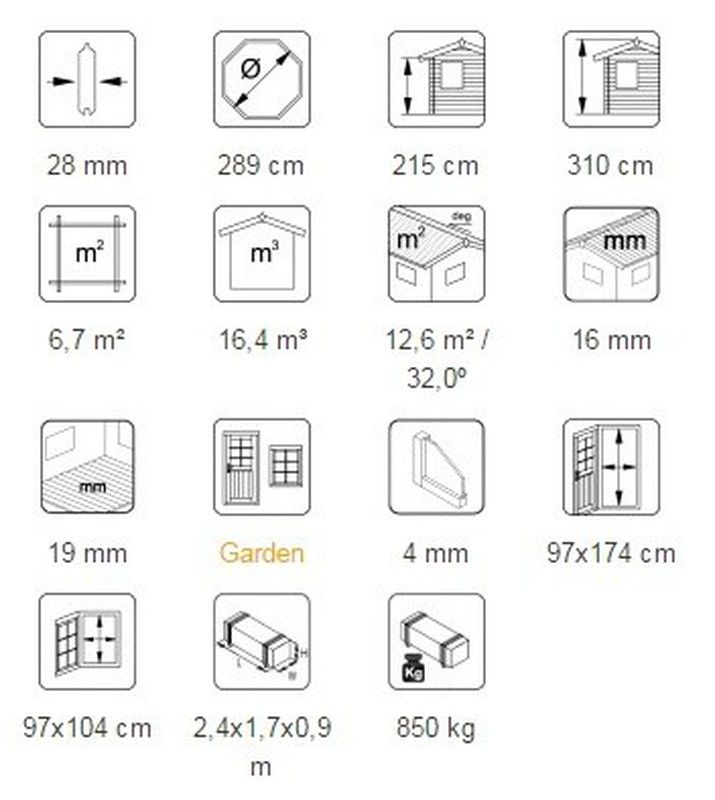Click the 289 cm diameter label

[261, 166]
